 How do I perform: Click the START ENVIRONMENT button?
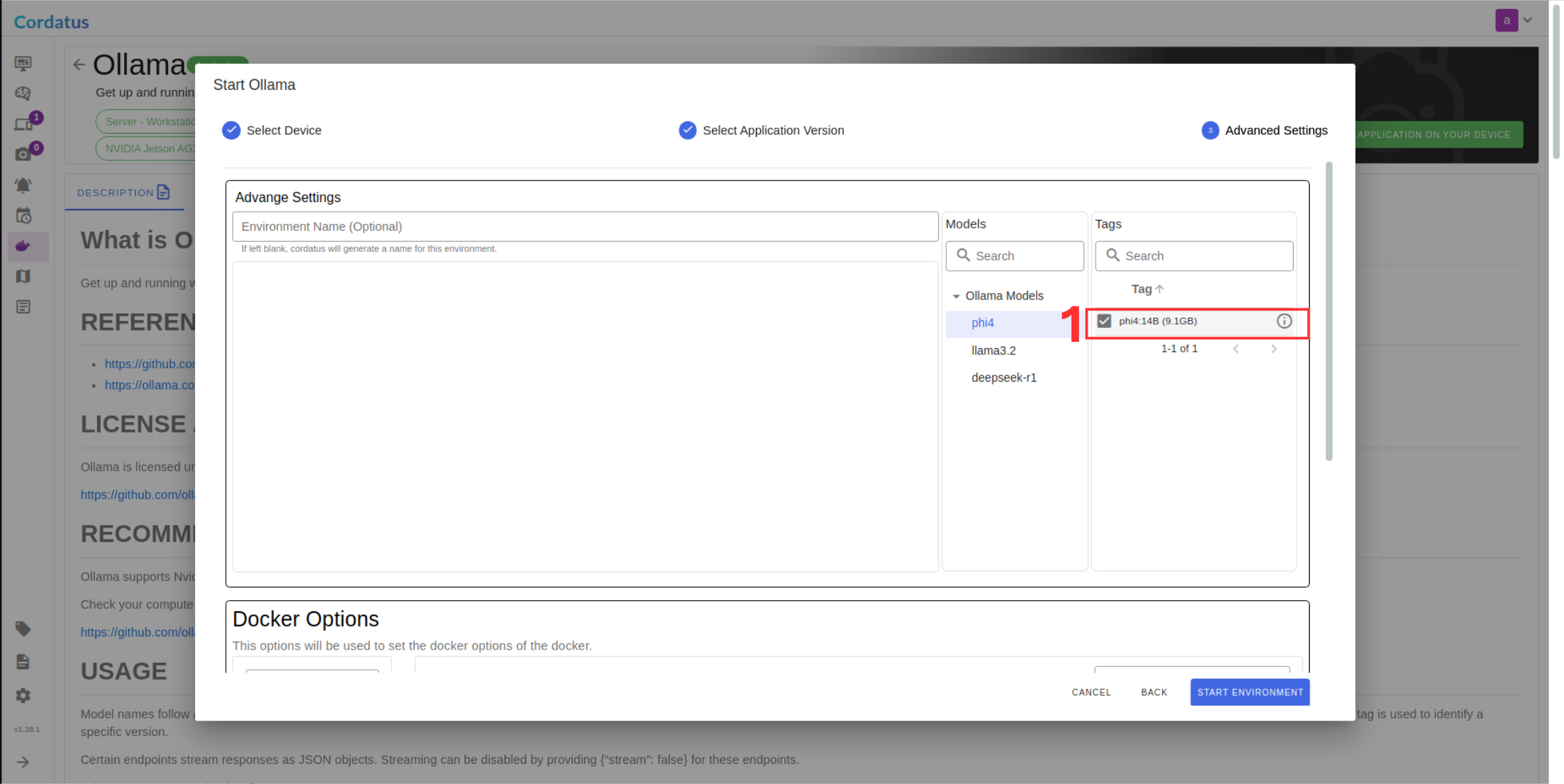(1250, 692)
